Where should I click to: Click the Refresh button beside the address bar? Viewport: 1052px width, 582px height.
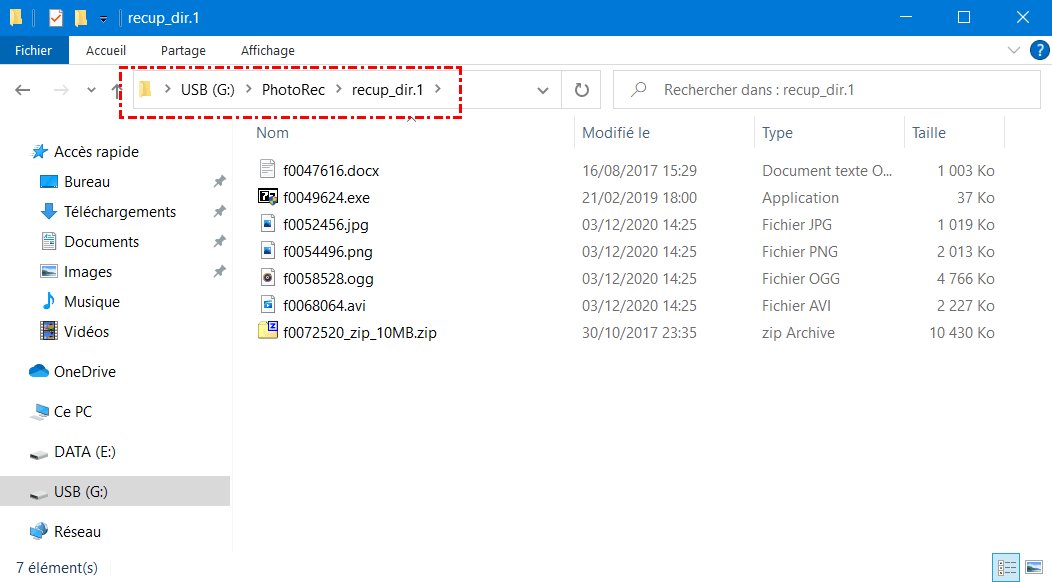point(582,90)
